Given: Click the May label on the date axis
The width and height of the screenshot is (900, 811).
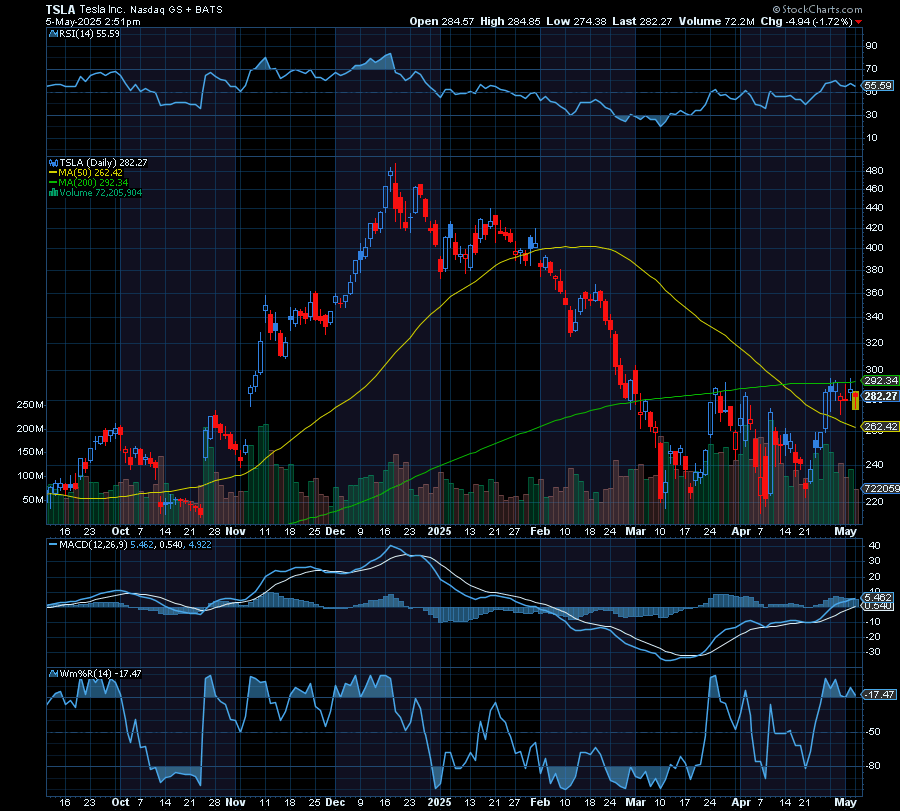Looking at the screenshot, I should pyautogui.click(x=847, y=531).
